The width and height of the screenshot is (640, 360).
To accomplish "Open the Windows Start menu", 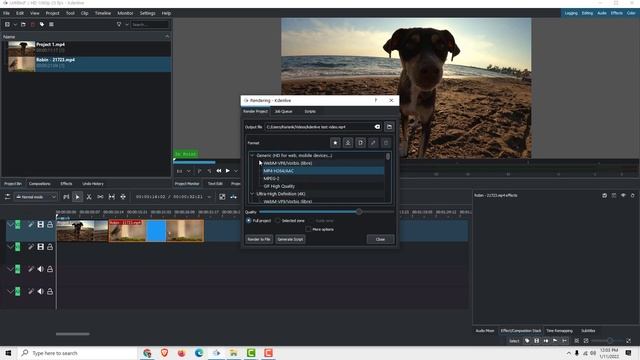I will click(8, 353).
